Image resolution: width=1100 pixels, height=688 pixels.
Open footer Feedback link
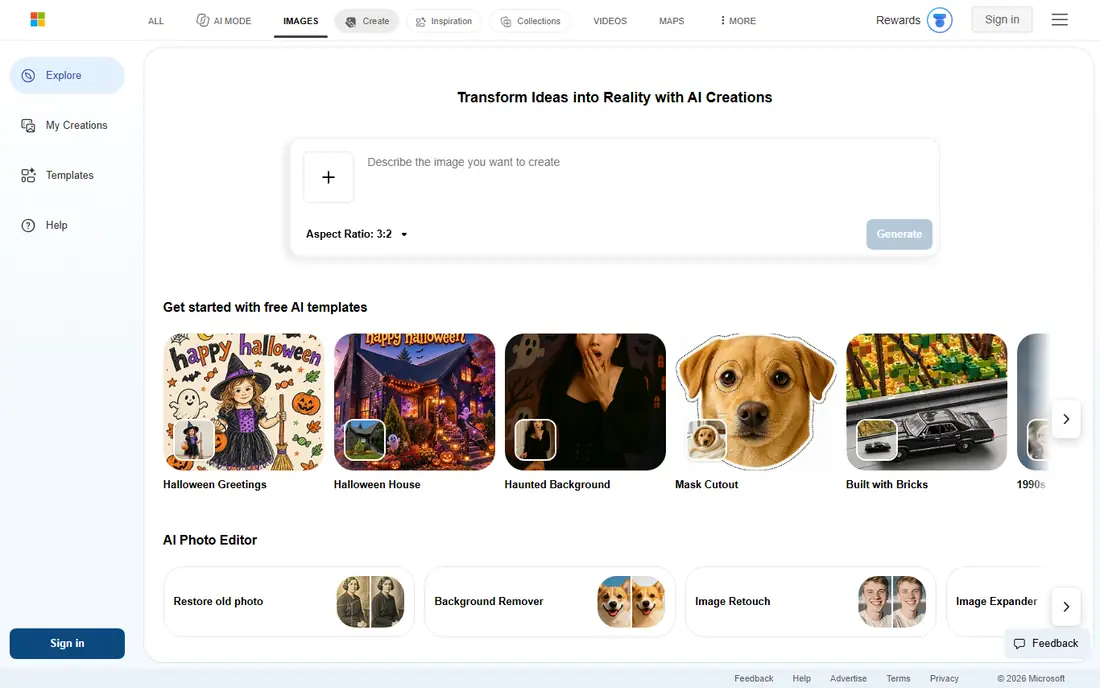click(753, 678)
